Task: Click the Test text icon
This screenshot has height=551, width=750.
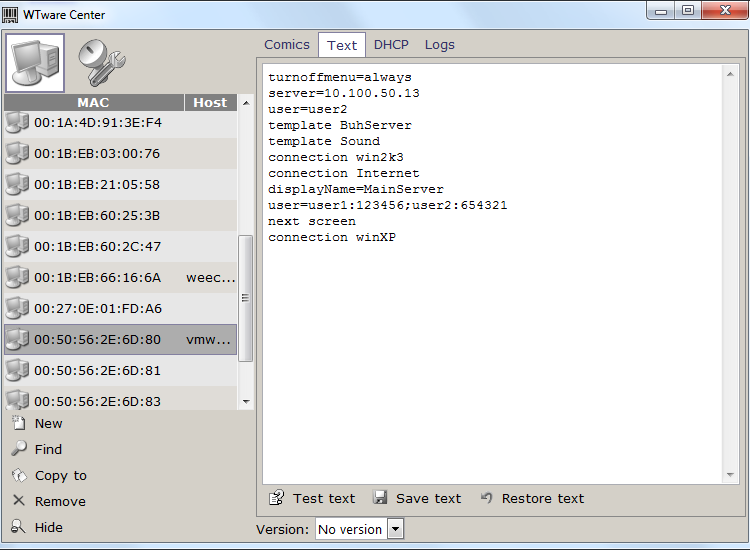Action: pos(276,498)
